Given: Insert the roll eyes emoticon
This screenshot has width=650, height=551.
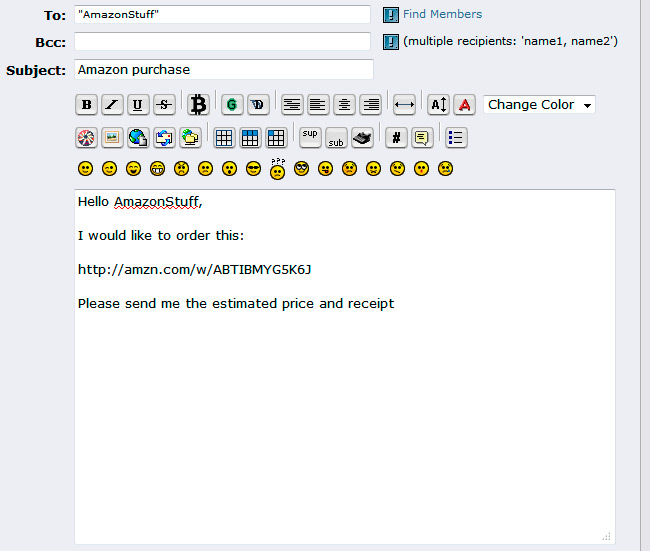Looking at the screenshot, I should 301,169.
